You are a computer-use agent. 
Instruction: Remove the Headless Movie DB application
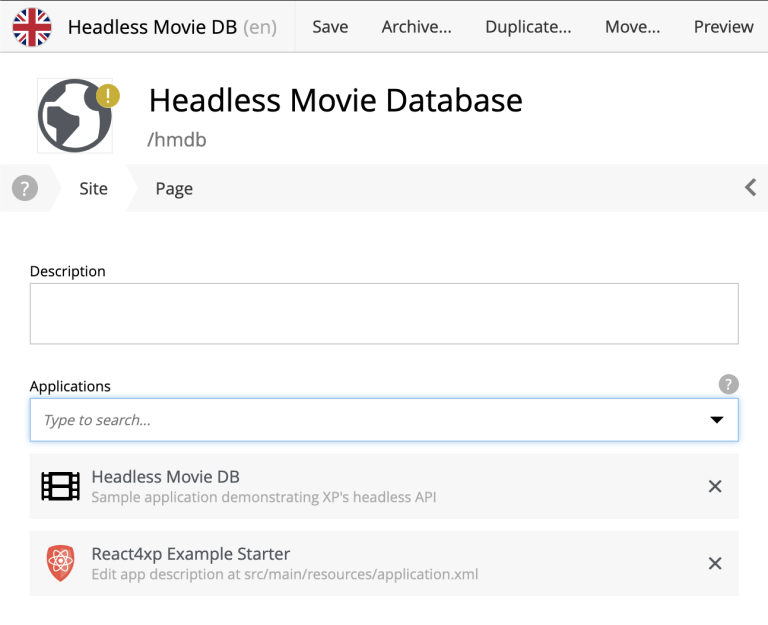pyautogui.click(x=715, y=486)
